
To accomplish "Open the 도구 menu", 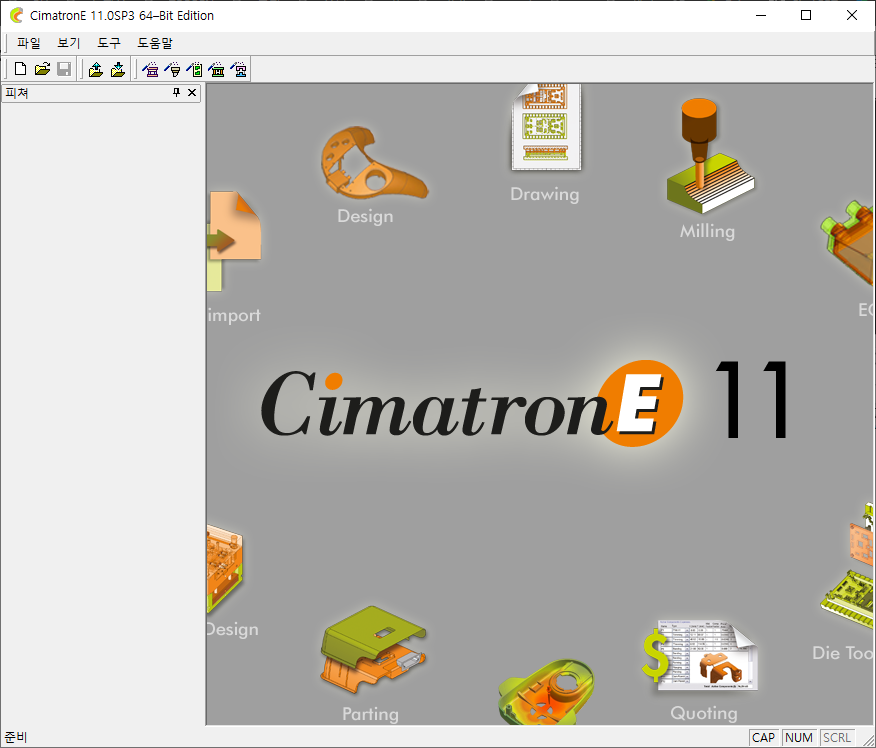I will point(109,43).
